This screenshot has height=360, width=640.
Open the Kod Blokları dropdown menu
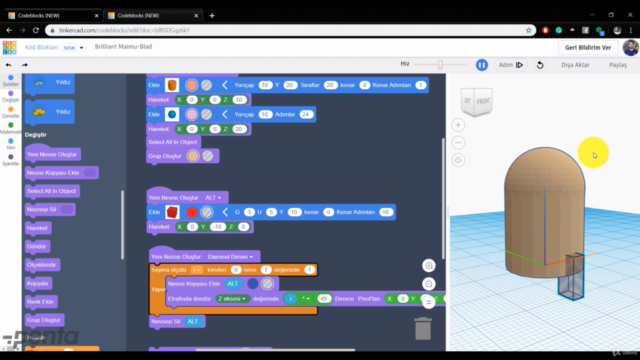click(x=81, y=48)
